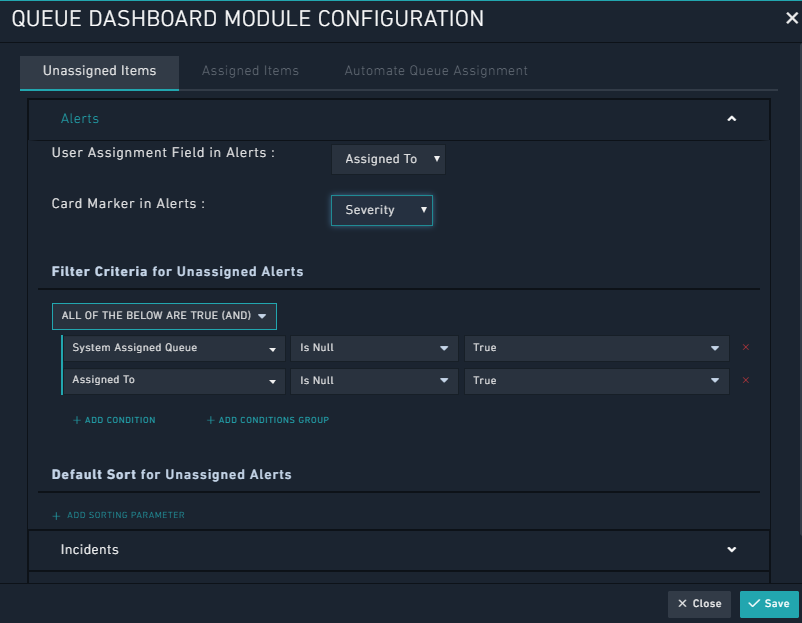
Task: Expand the Incidents section chevron
Action: [x=731, y=549]
